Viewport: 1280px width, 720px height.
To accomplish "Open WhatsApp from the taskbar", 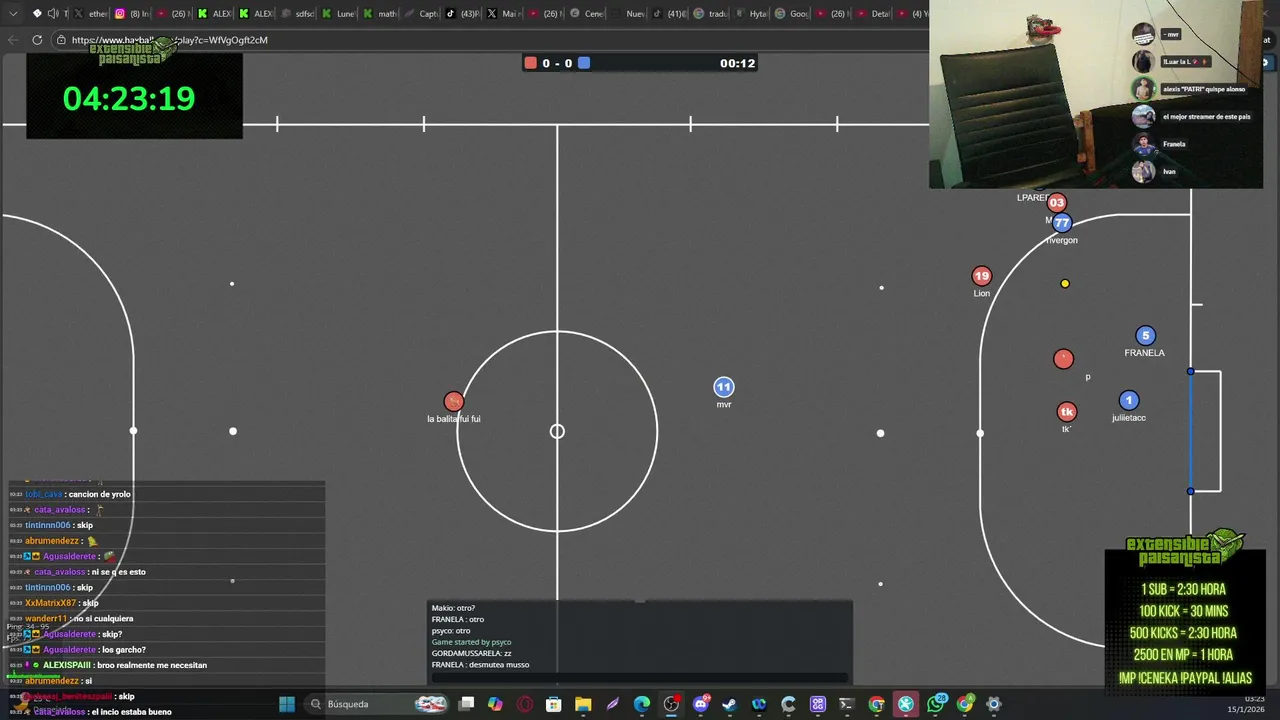I will point(935,704).
